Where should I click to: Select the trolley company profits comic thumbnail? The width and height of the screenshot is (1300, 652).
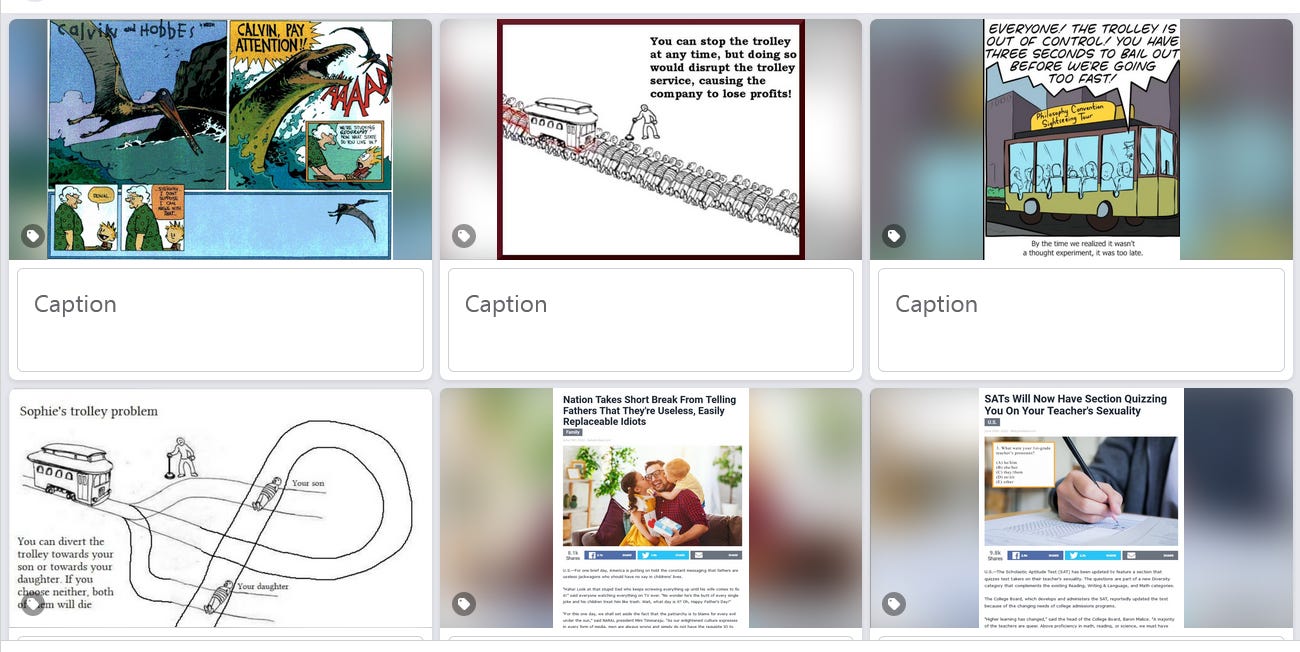pyautogui.click(x=651, y=140)
